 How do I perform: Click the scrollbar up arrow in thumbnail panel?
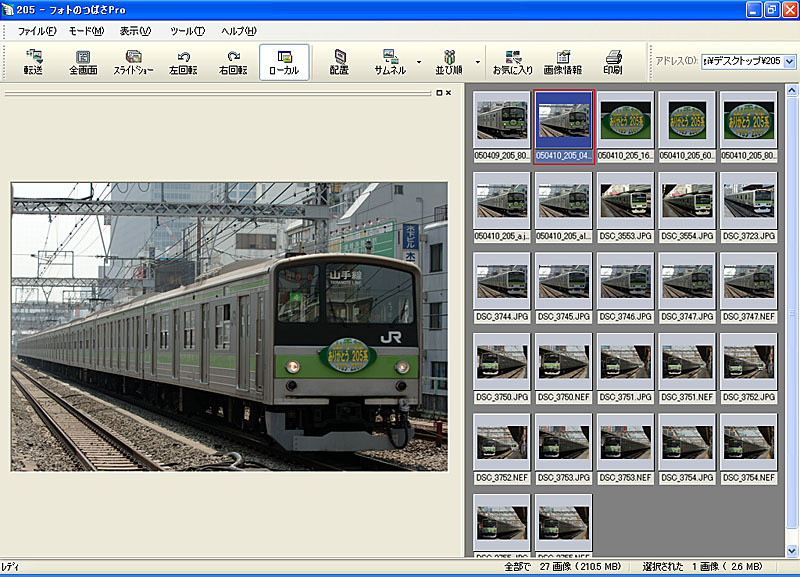pos(792,91)
